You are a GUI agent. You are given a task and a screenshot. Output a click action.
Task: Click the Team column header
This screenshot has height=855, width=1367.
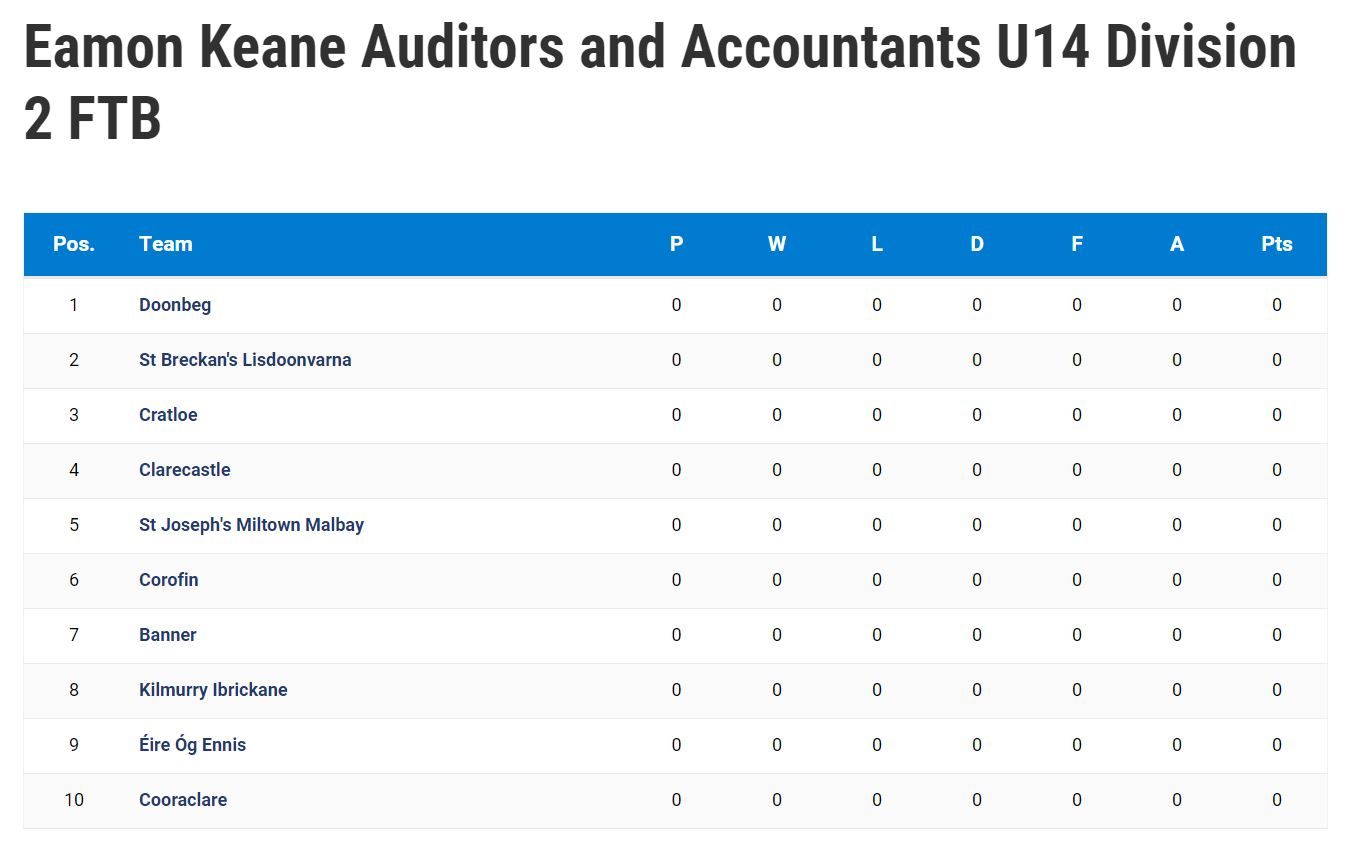(166, 244)
